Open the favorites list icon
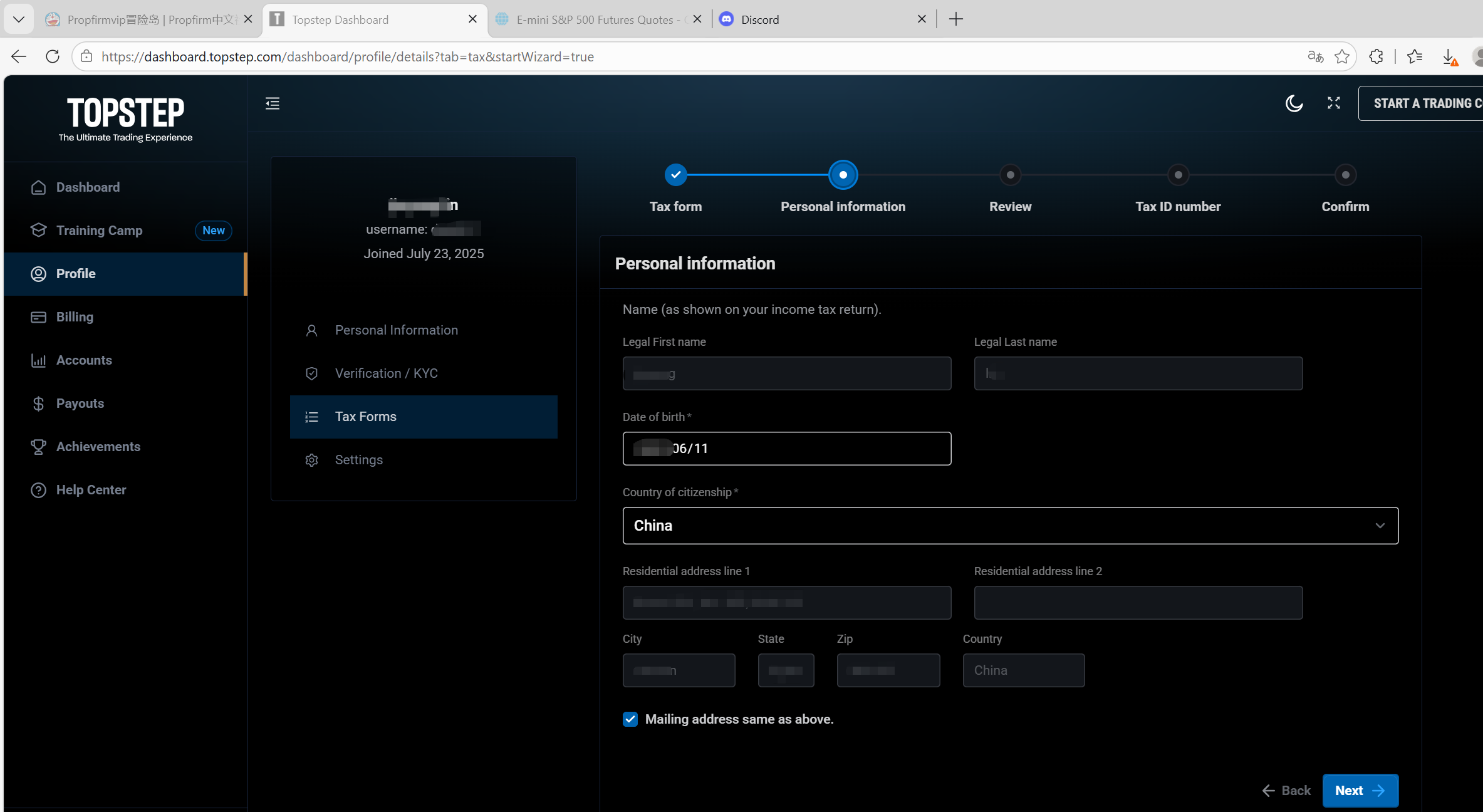 1415,56
